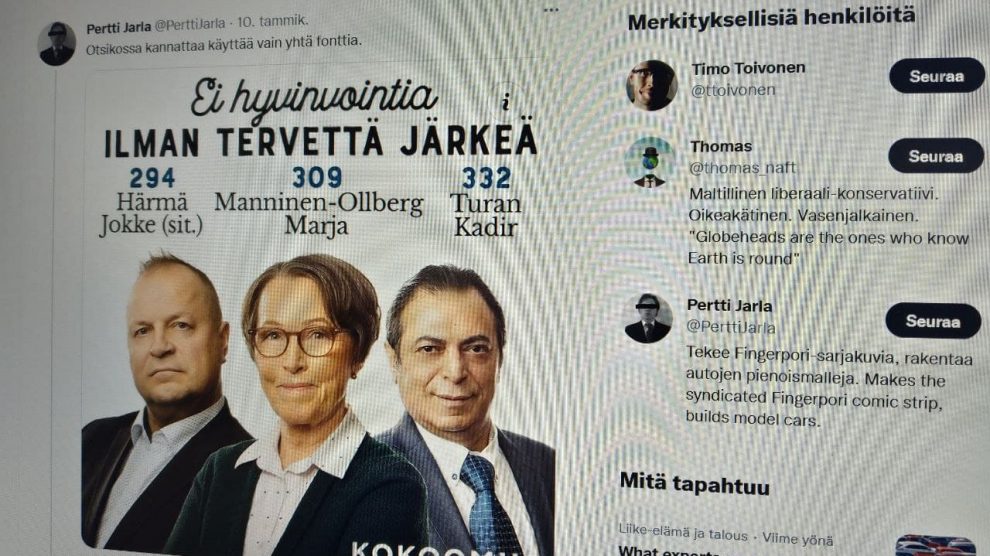Open Pertti Jarla's avatar in the sidebar
Image resolution: width=990 pixels, height=556 pixels.
pos(648,318)
